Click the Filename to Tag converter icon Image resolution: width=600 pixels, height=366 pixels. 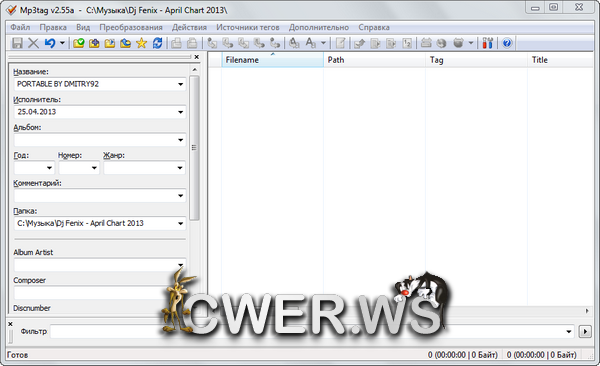(x=228, y=43)
